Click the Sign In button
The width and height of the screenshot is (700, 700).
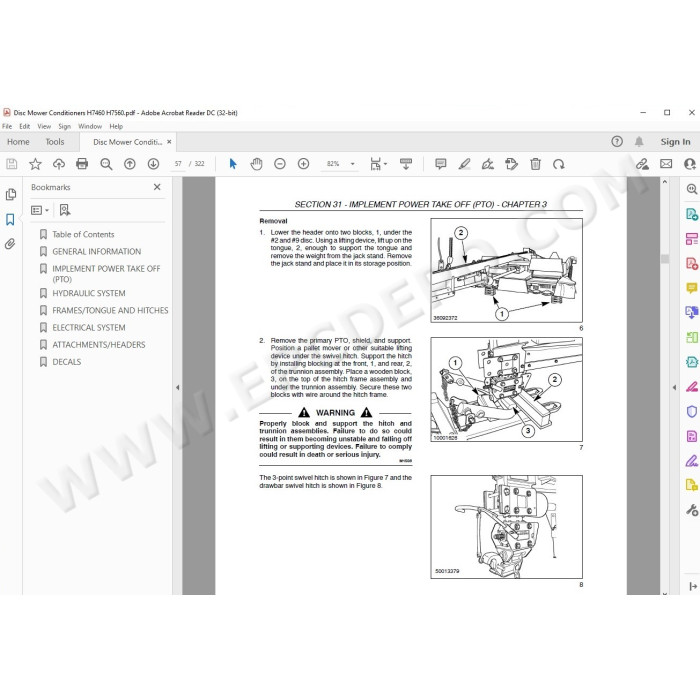tap(675, 142)
